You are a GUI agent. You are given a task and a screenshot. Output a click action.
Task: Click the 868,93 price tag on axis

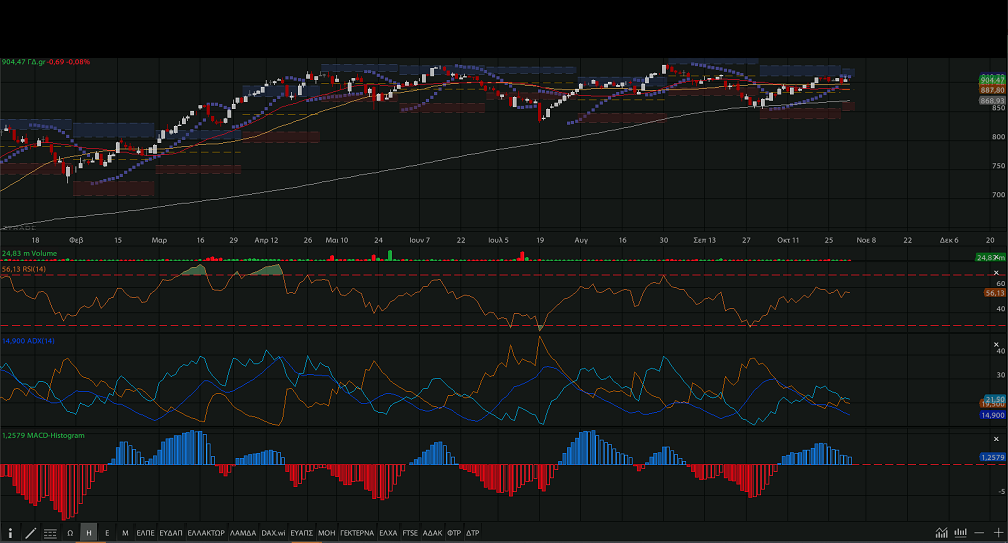click(x=992, y=101)
